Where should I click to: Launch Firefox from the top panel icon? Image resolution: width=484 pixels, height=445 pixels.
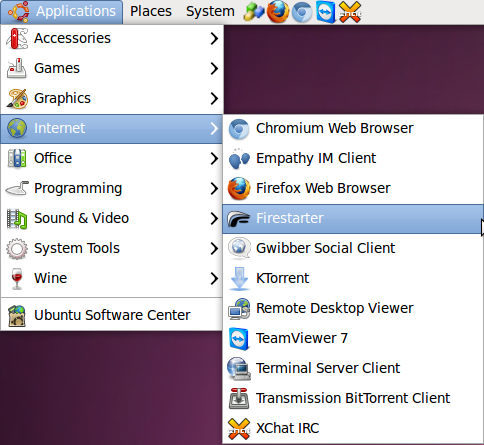point(278,12)
